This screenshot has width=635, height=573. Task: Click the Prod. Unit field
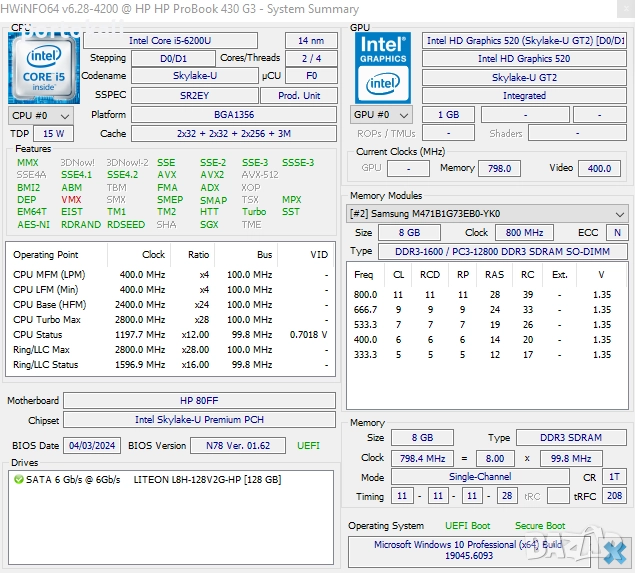pyautogui.click(x=299, y=95)
